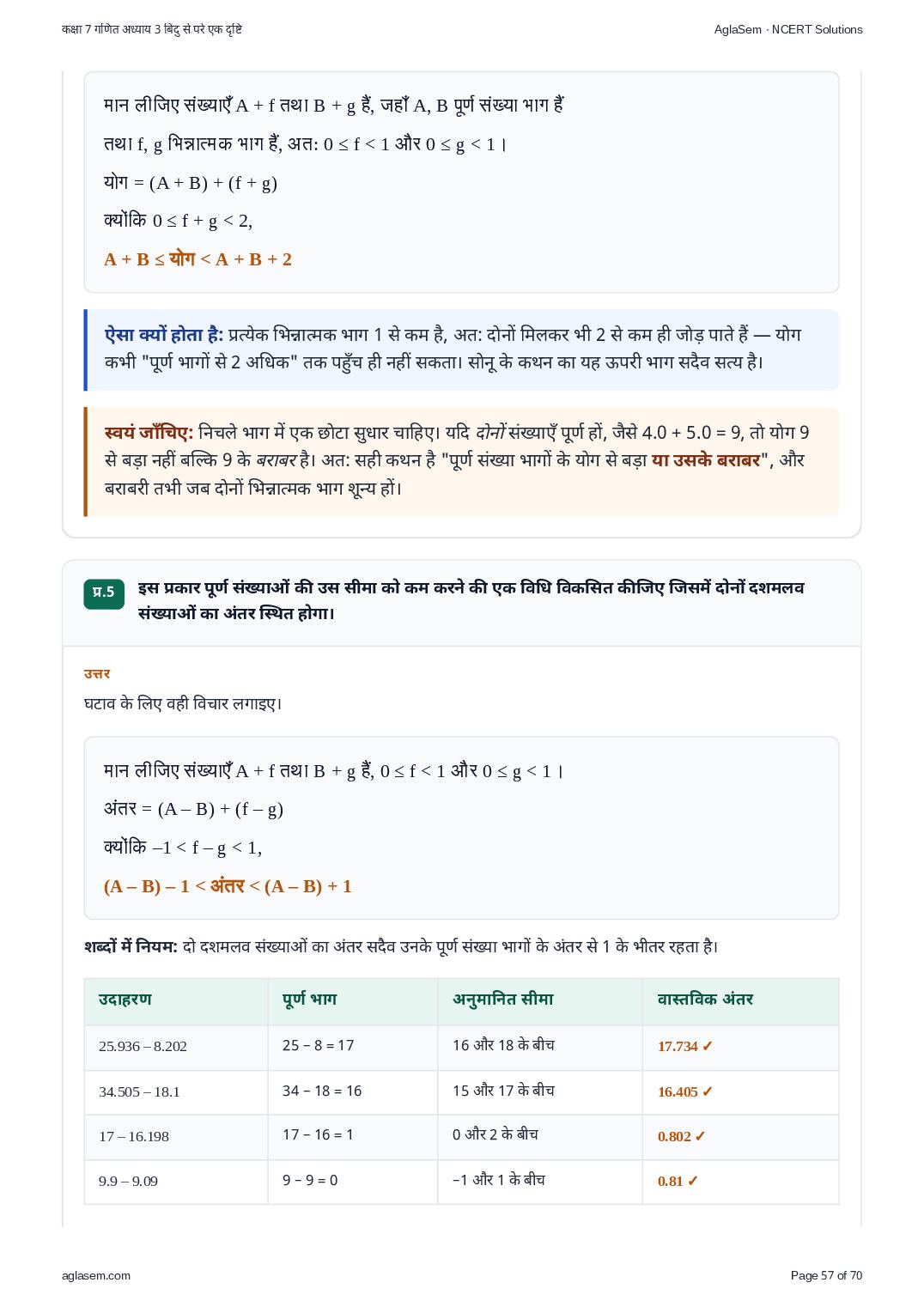This screenshot has width=924, height=1307.
Task: Click the checkmark next to 17.734
Action: pos(708,1046)
